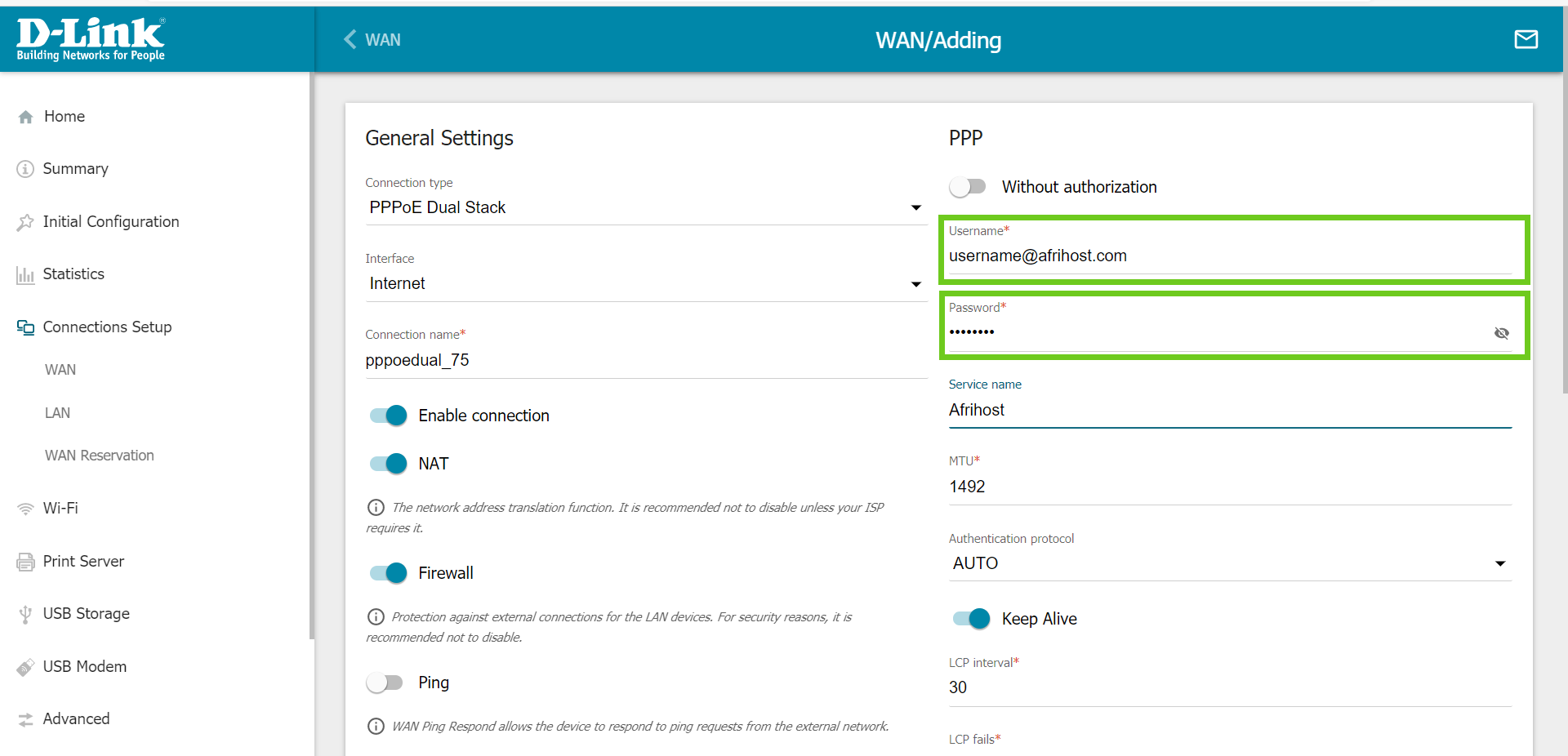
Task: Open the Connection type dropdown
Action: [x=645, y=207]
